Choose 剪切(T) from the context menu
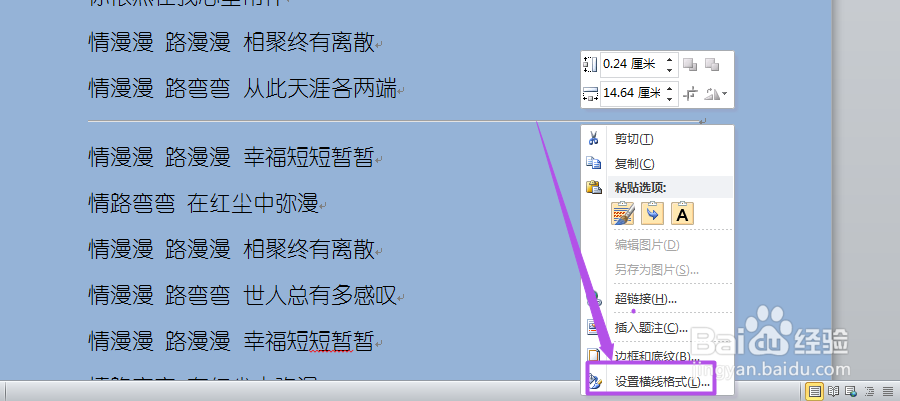This screenshot has height=401, width=900. pos(658,139)
